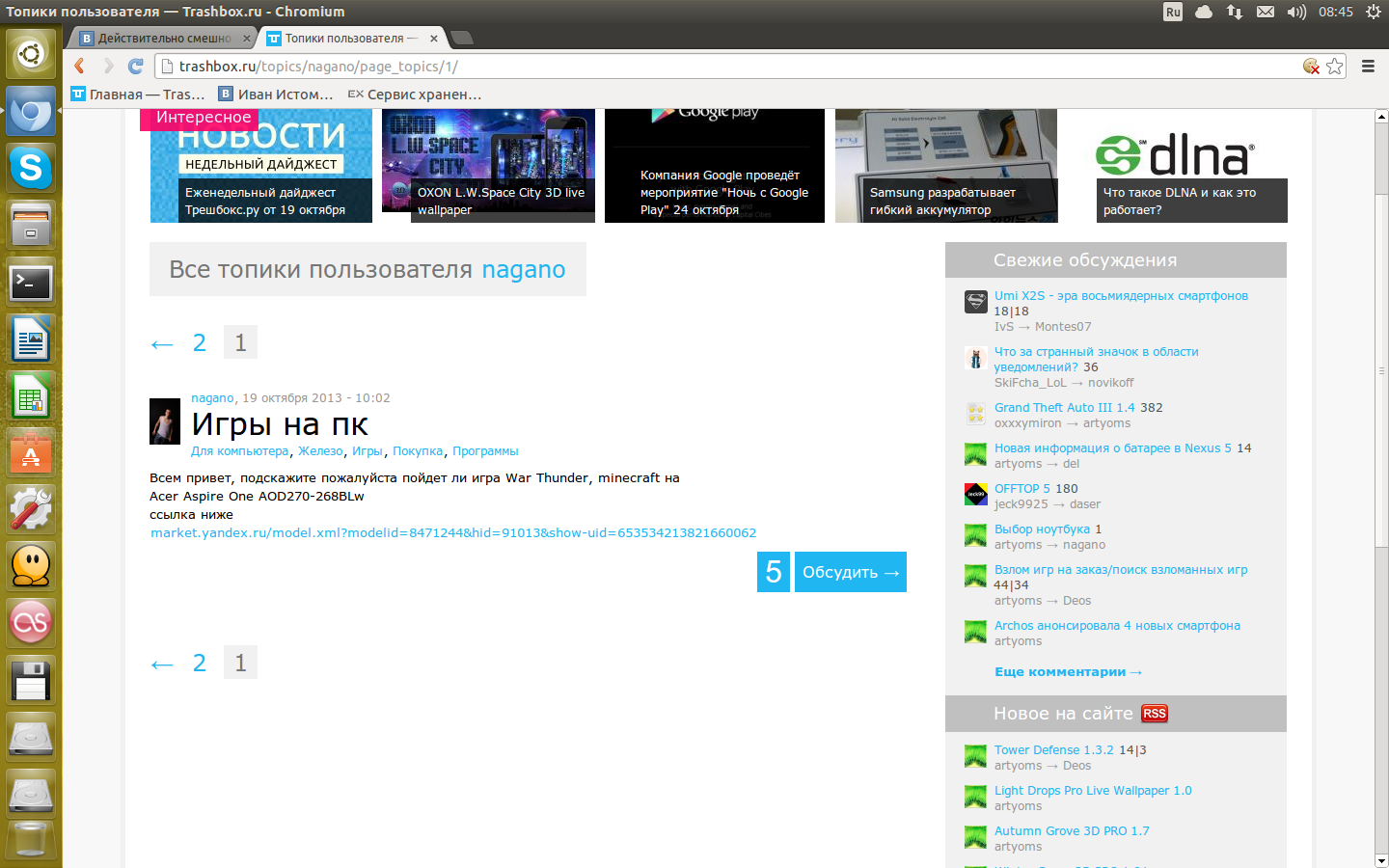
Task: Click the RSS icon beside Новое на сайте
Action: [x=1155, y=714]
